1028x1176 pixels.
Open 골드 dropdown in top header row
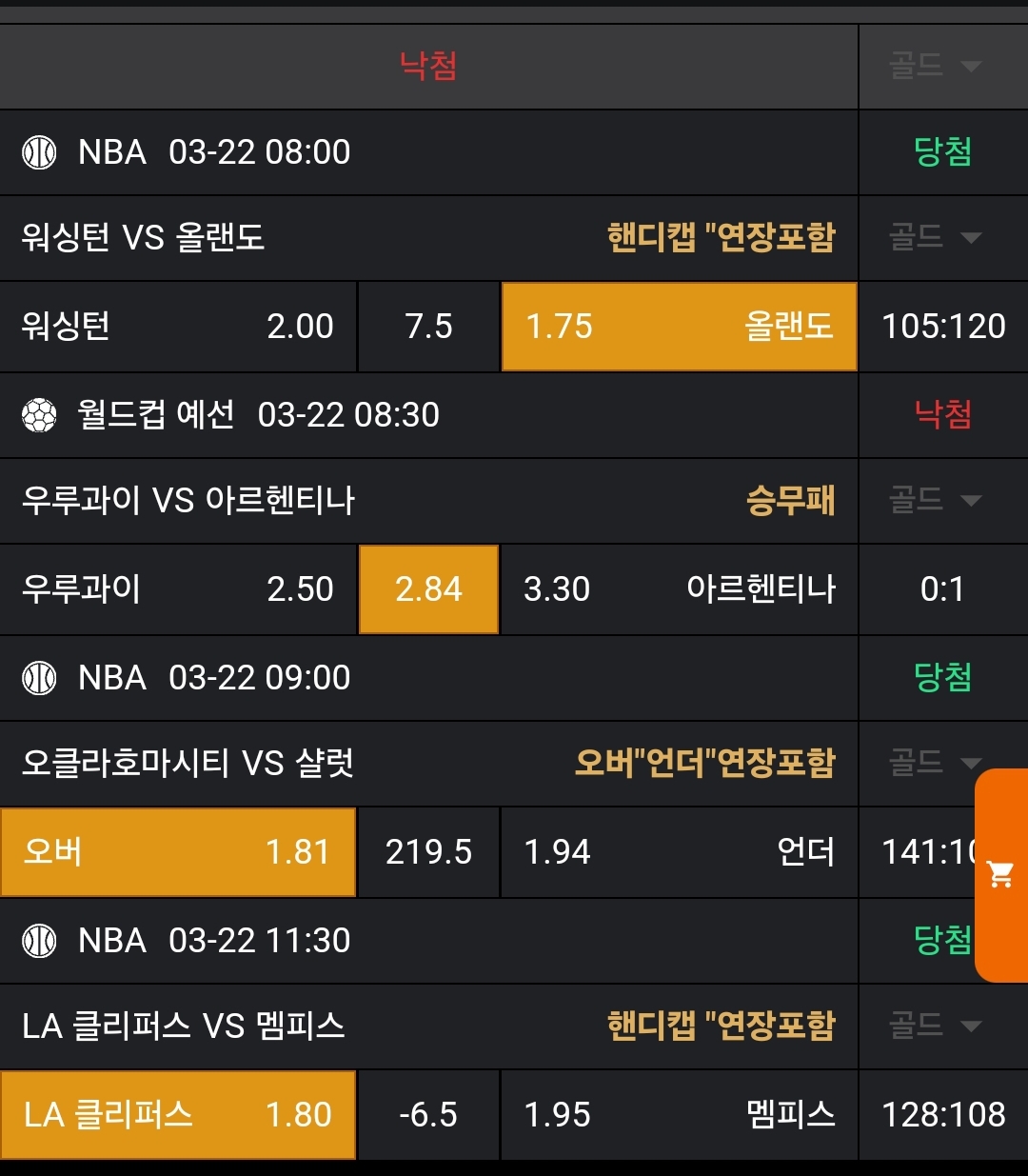[935, 66]
